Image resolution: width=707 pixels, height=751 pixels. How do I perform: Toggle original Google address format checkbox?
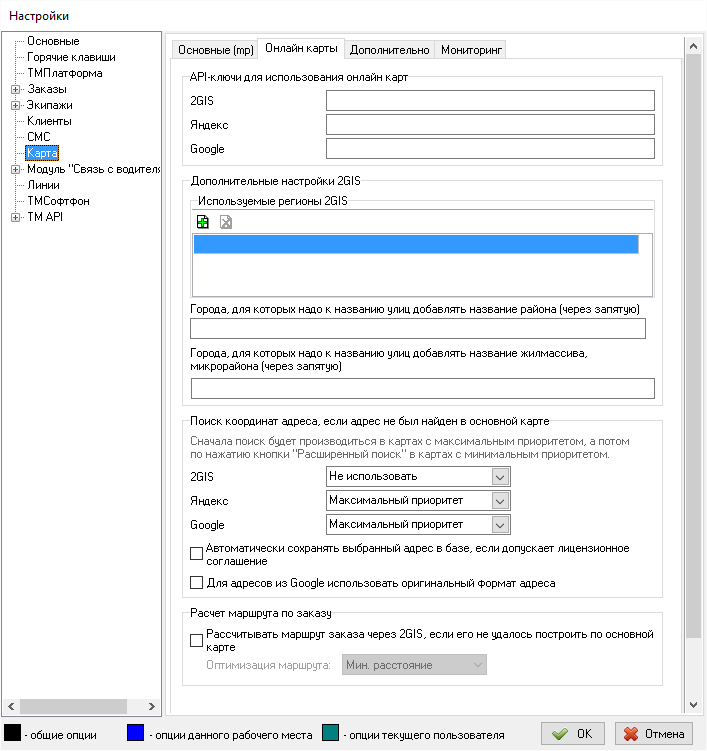tap(196, 582)
